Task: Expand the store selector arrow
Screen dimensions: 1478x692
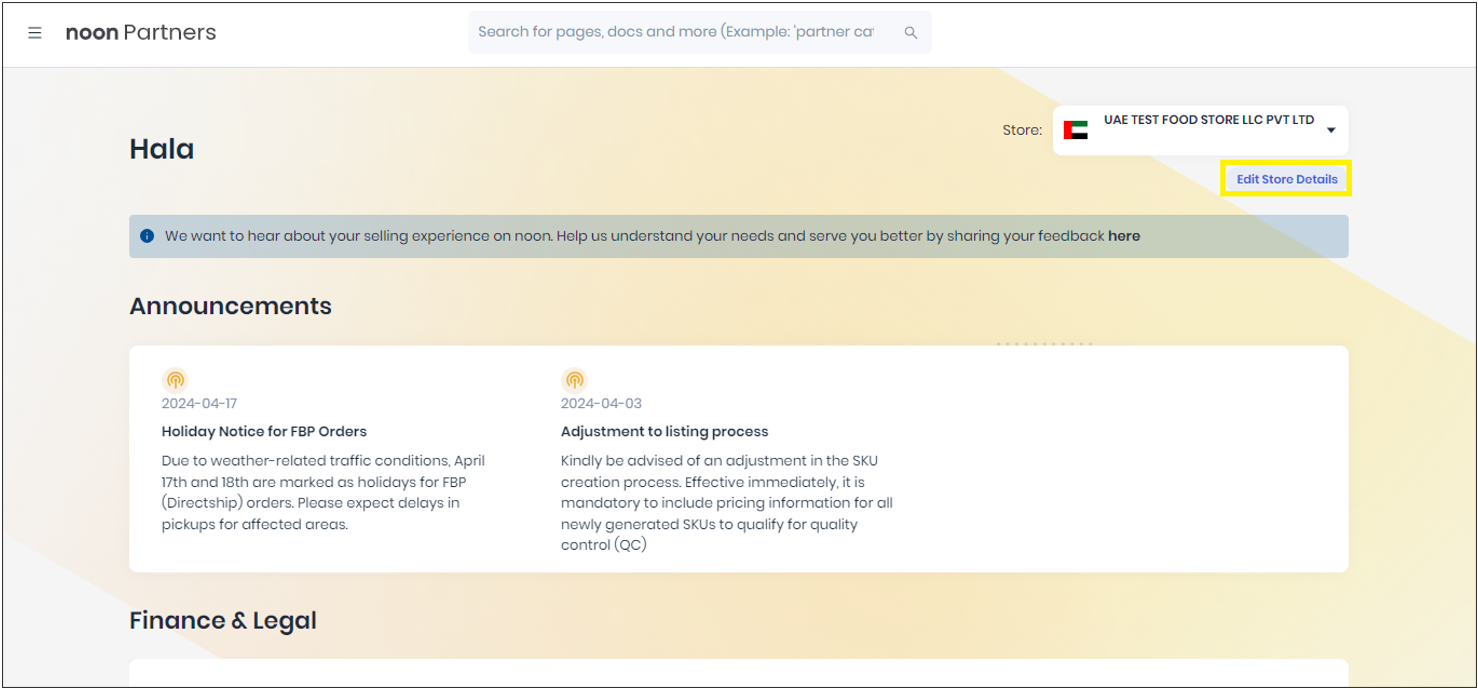Action: coord(1331,131)
